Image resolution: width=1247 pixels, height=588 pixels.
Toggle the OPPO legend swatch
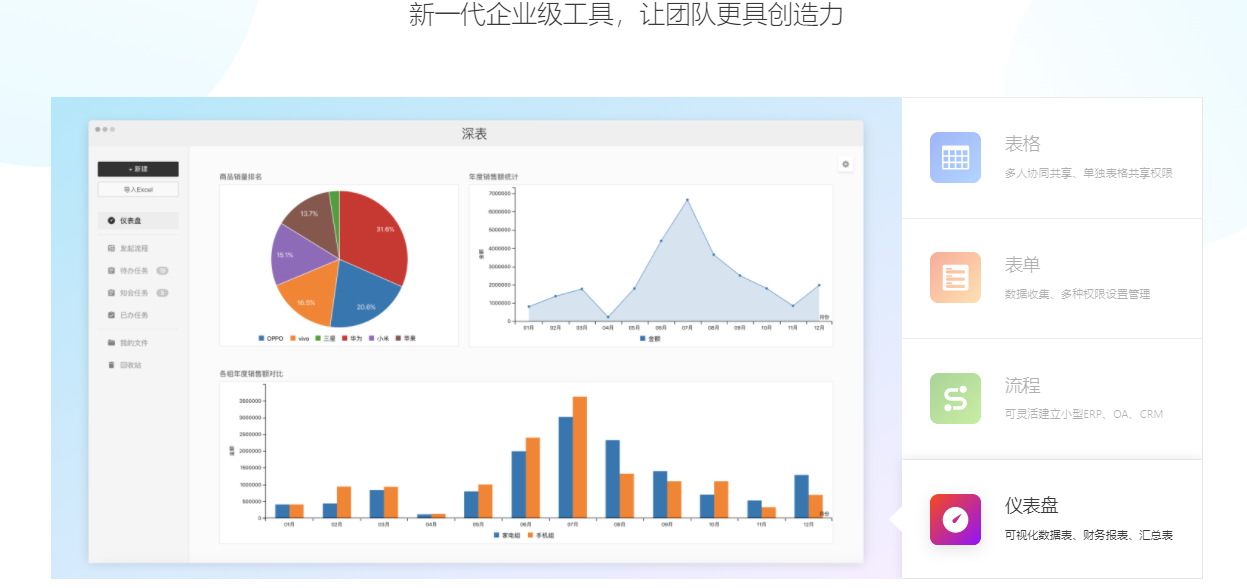[261, 338]
